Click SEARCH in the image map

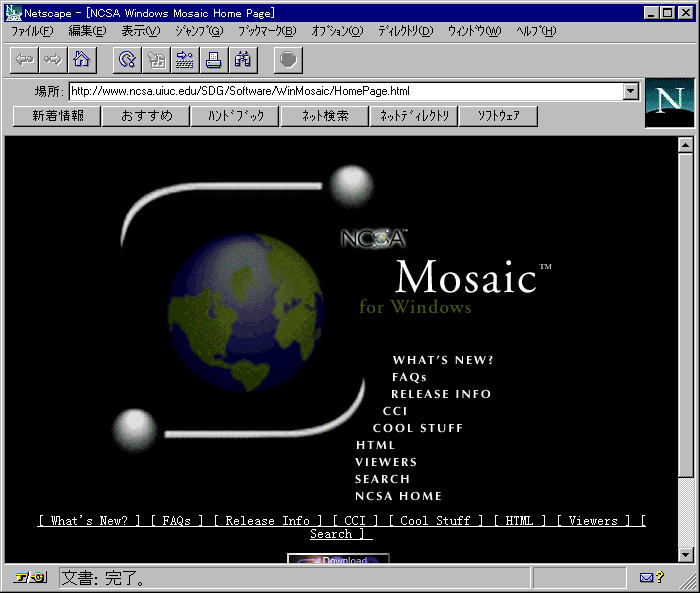[383, 479]
